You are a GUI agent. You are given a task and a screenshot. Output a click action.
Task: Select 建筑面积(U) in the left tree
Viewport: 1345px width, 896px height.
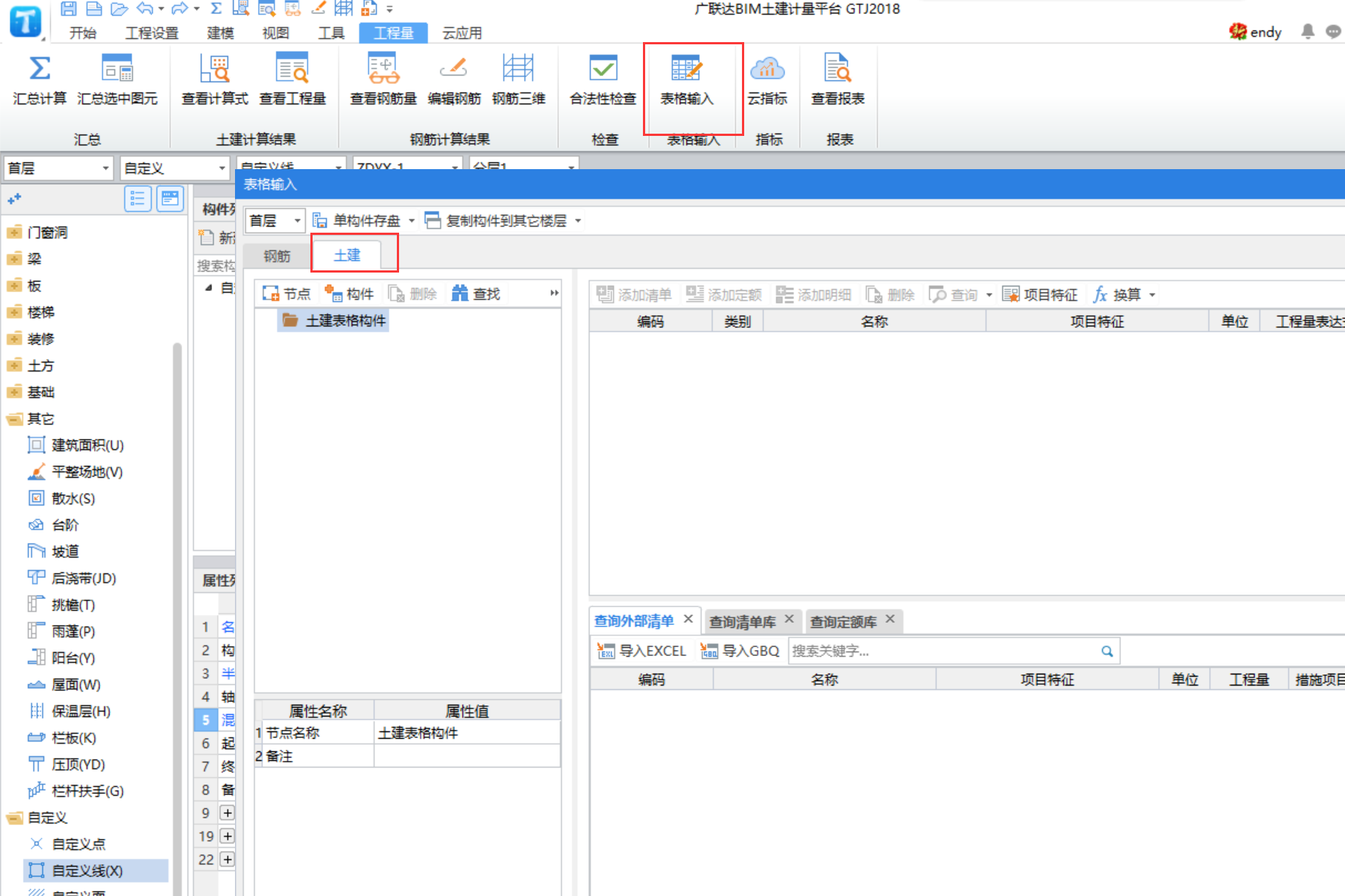click(x=87, y=445)
